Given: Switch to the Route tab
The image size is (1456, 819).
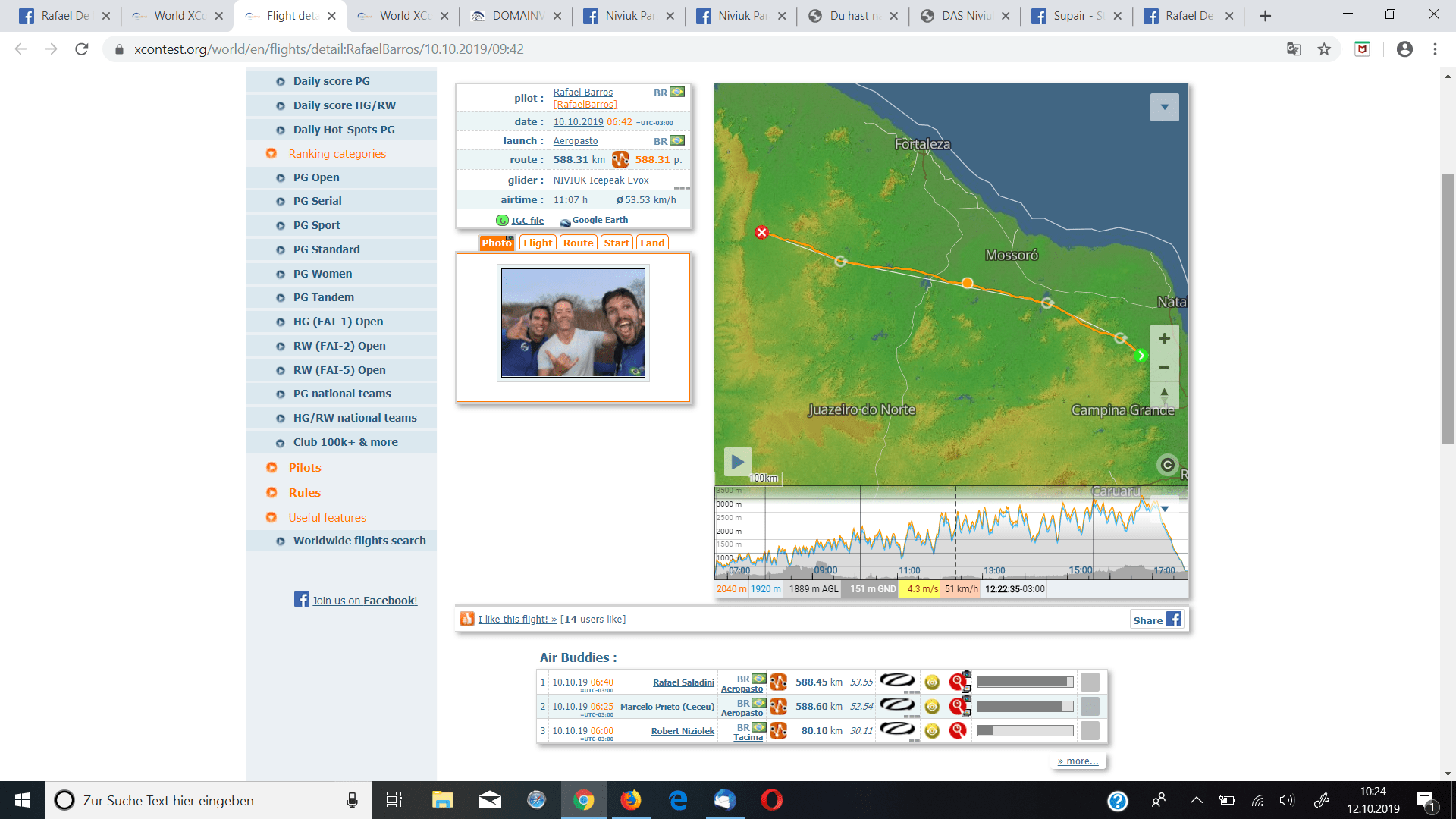Looking at the screenshot, I should coord(578,243).
